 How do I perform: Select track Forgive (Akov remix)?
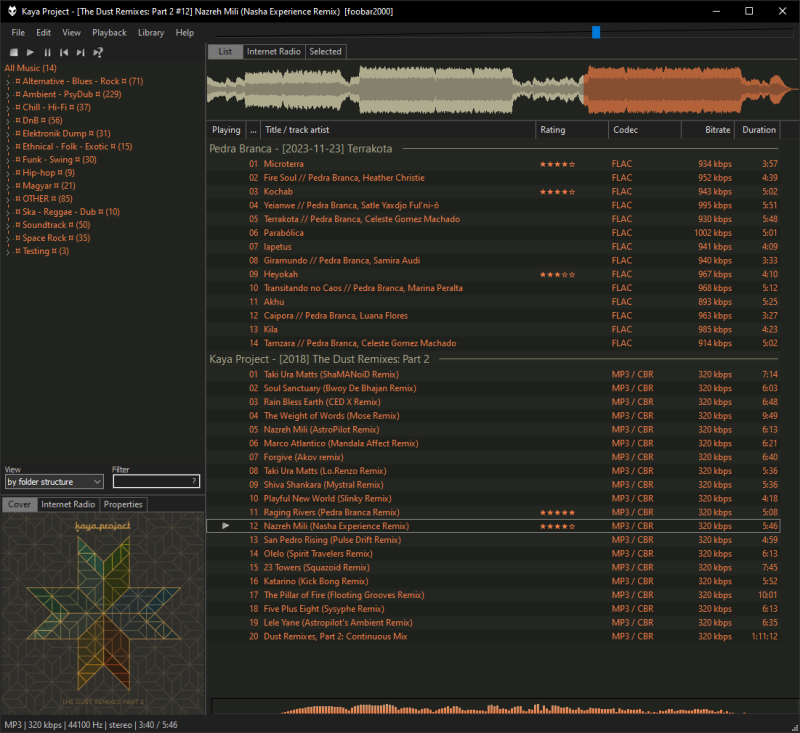pyautogui.click(x=493, y=457)
